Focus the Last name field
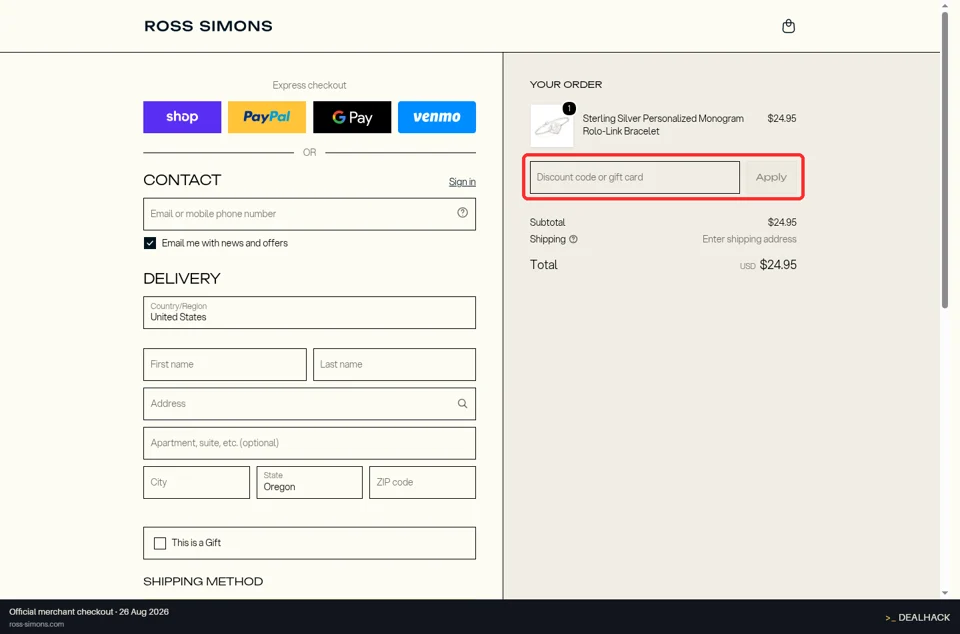 (x=394, y=364)
